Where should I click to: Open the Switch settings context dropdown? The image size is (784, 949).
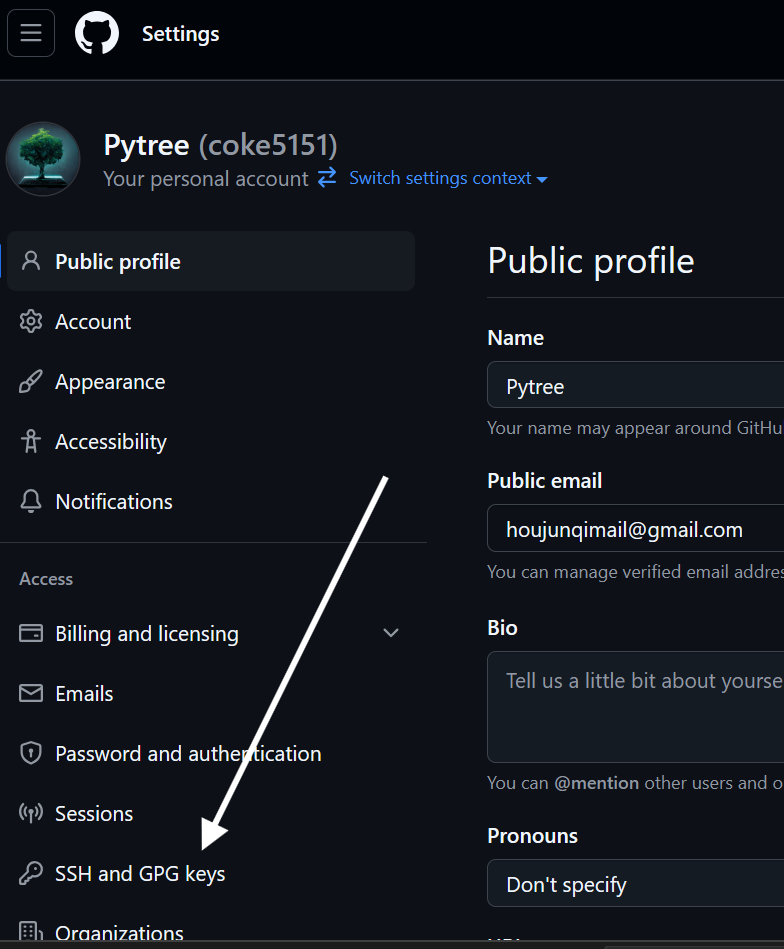pos(448,178)
